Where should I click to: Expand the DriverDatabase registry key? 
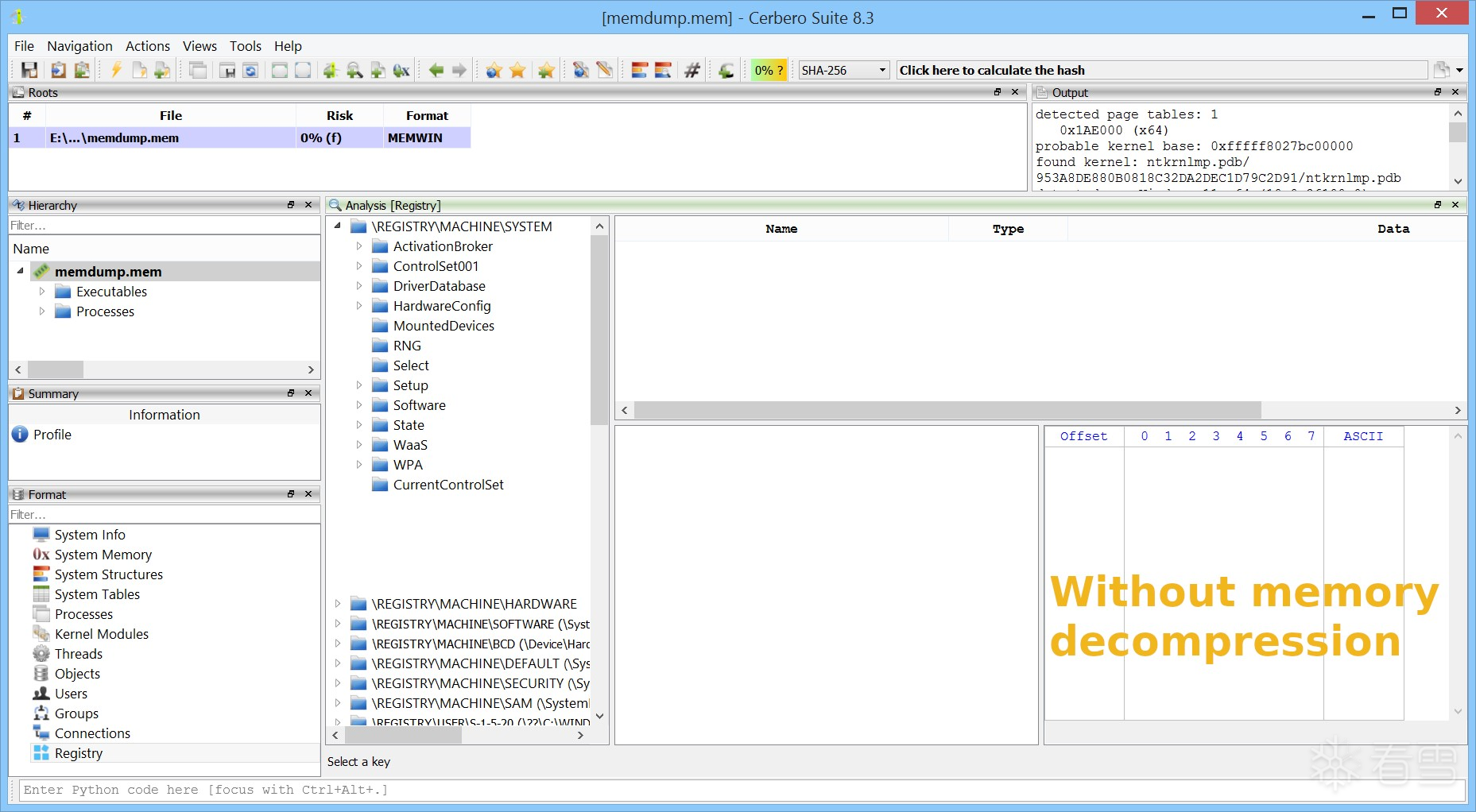[x=358, y=286]
